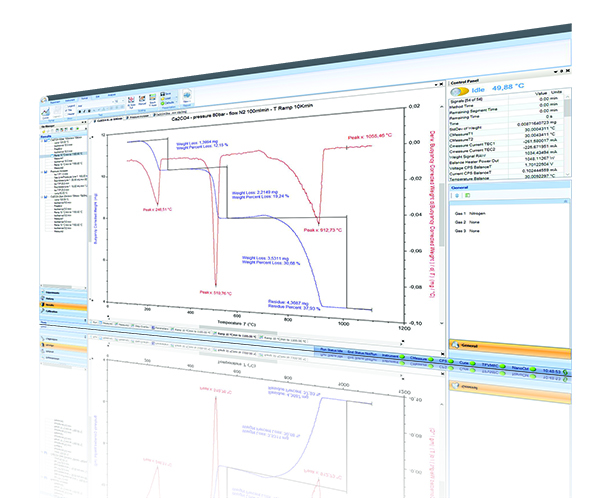Click the Report icon in the ribbon
Viewport: 596px width, 498px height.
pos(187,95)
